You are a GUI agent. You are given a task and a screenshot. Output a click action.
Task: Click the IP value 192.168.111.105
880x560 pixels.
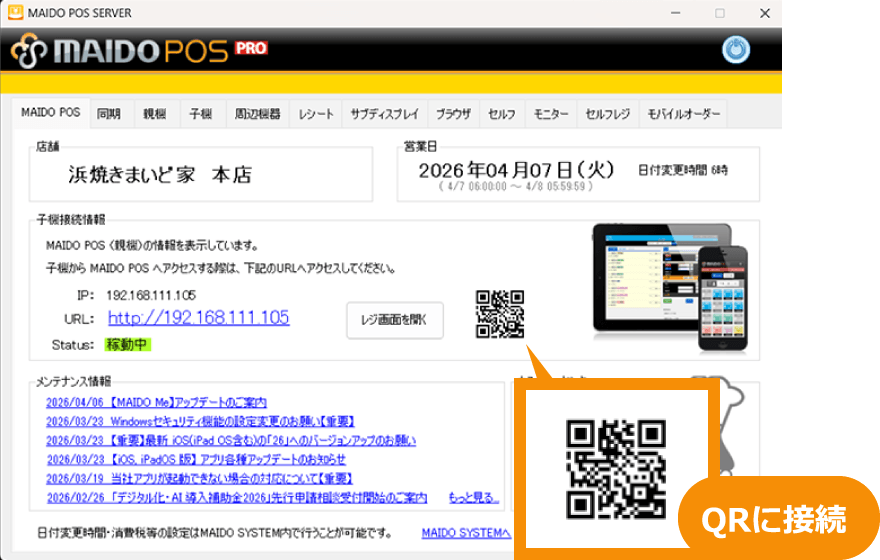(151, 295)
